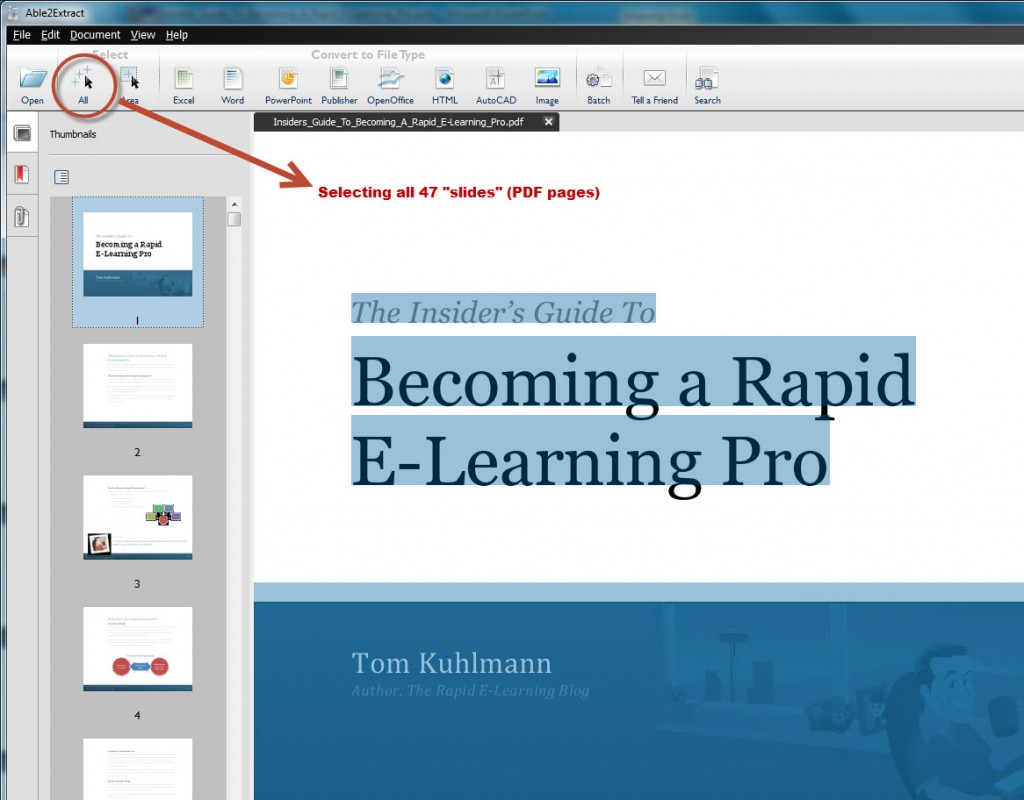1024x800 pixels.
Task: Switch to the Insiders_Guide PDF document tab
Action: 398,121
